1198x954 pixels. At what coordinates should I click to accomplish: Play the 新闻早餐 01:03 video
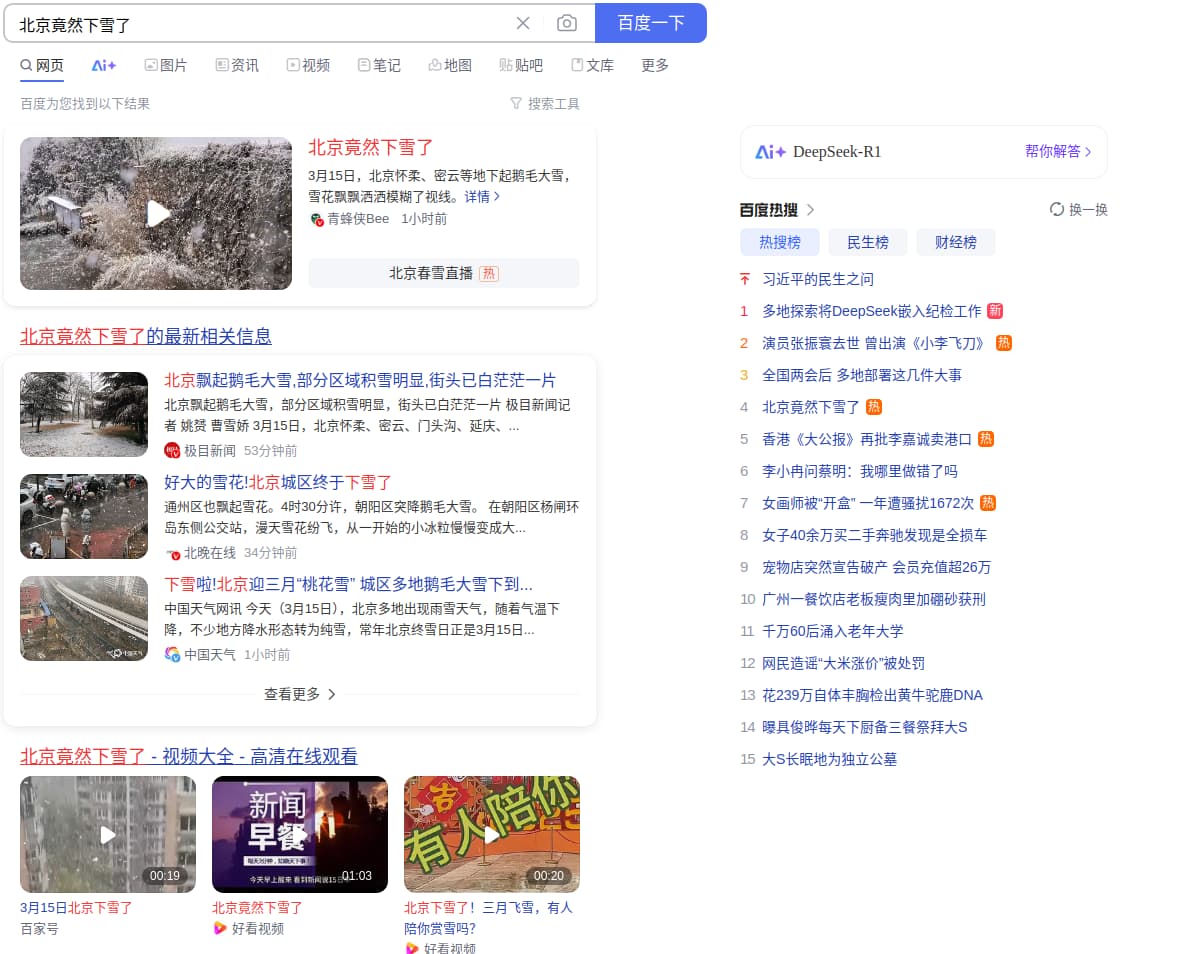(x=300, y=834)
